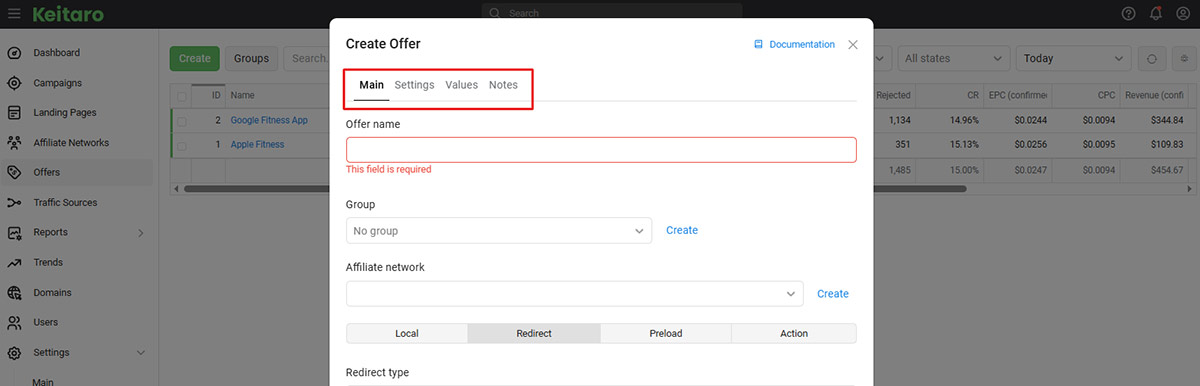Click Create link next to Group
Viewport: 1200px width, 386px height.
pos(682,230)
